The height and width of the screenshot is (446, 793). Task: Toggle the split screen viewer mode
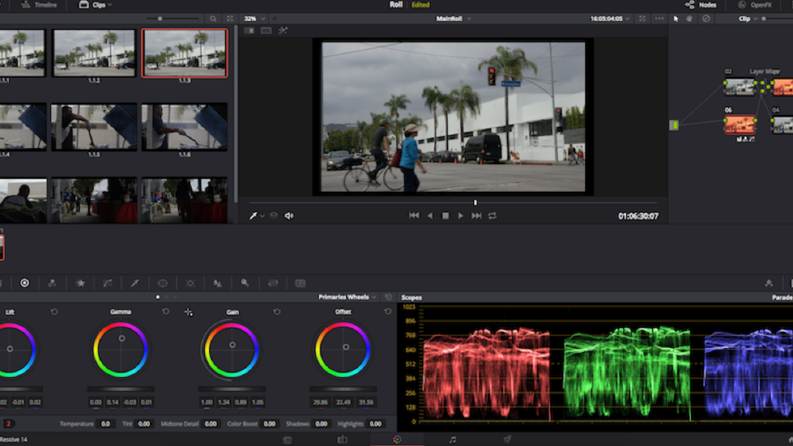point(266,30)
